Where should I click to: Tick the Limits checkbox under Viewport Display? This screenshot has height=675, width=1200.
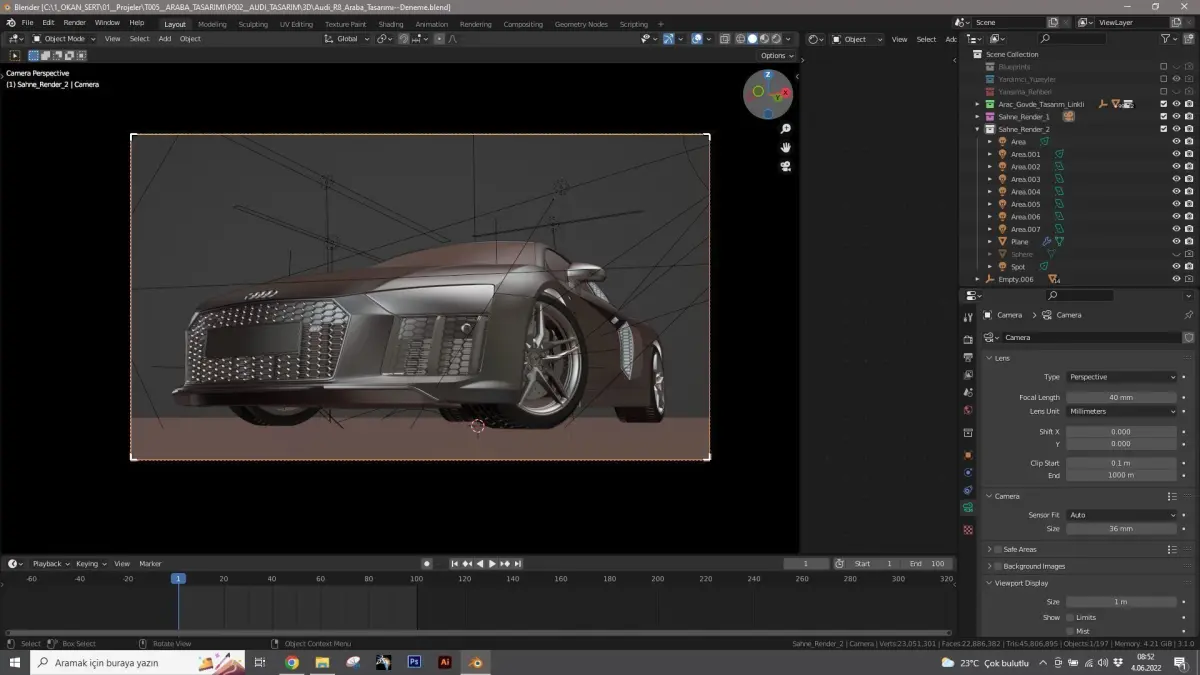click(1070, 617)
